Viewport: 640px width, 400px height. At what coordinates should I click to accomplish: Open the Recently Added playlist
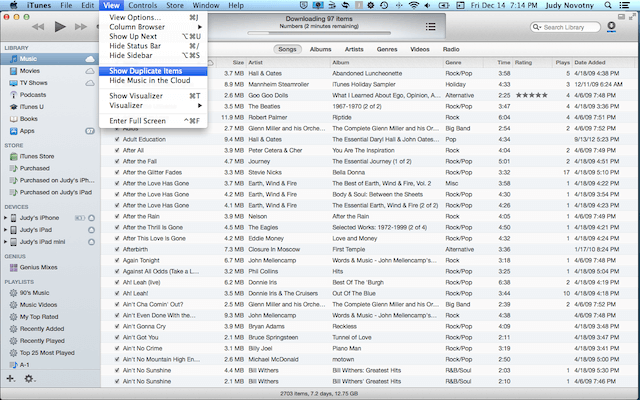(x=42, y=329)
